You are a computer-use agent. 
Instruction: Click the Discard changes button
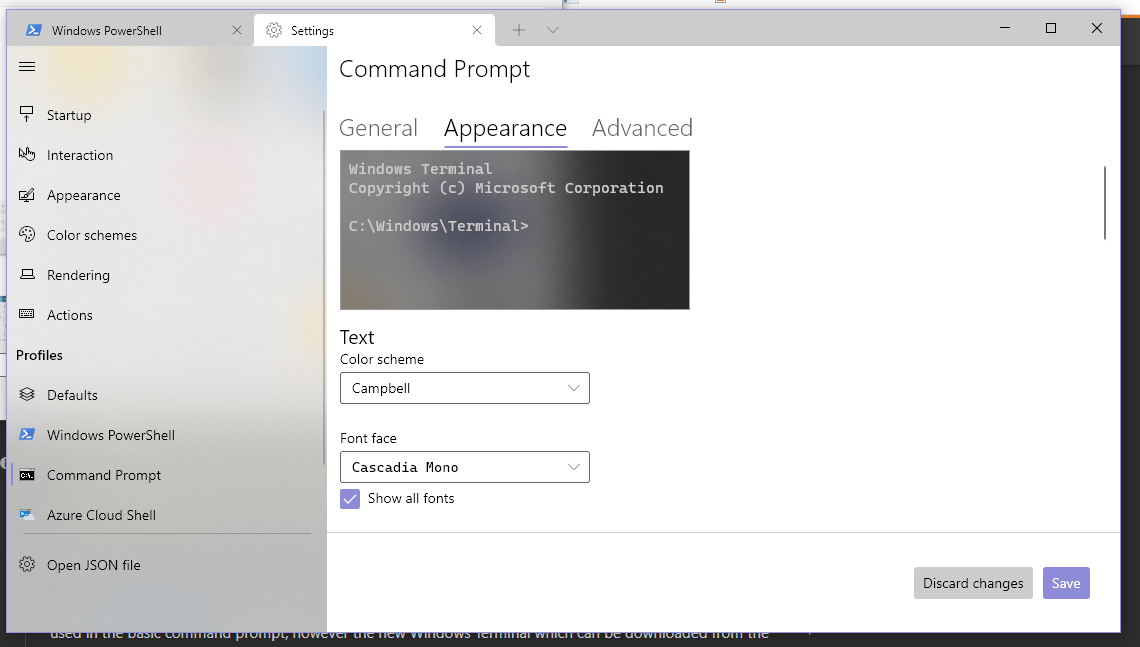[x=973, y=583]
